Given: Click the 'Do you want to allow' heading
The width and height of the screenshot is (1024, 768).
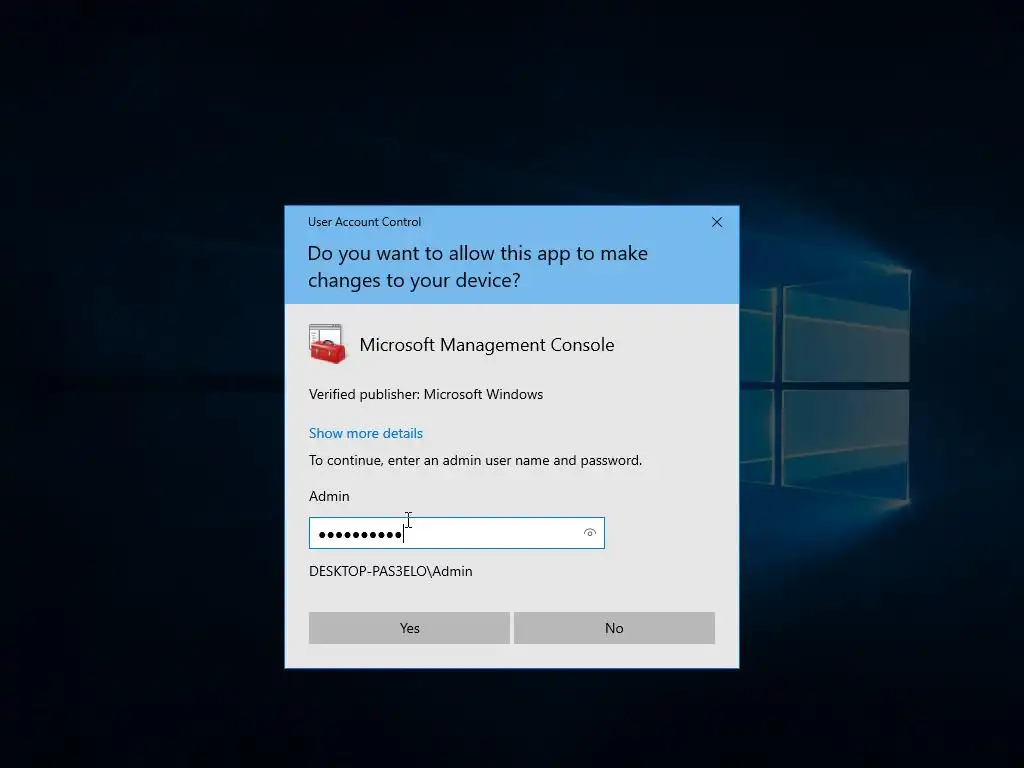Looking at the screenshot, I should [x=477, y=266].
